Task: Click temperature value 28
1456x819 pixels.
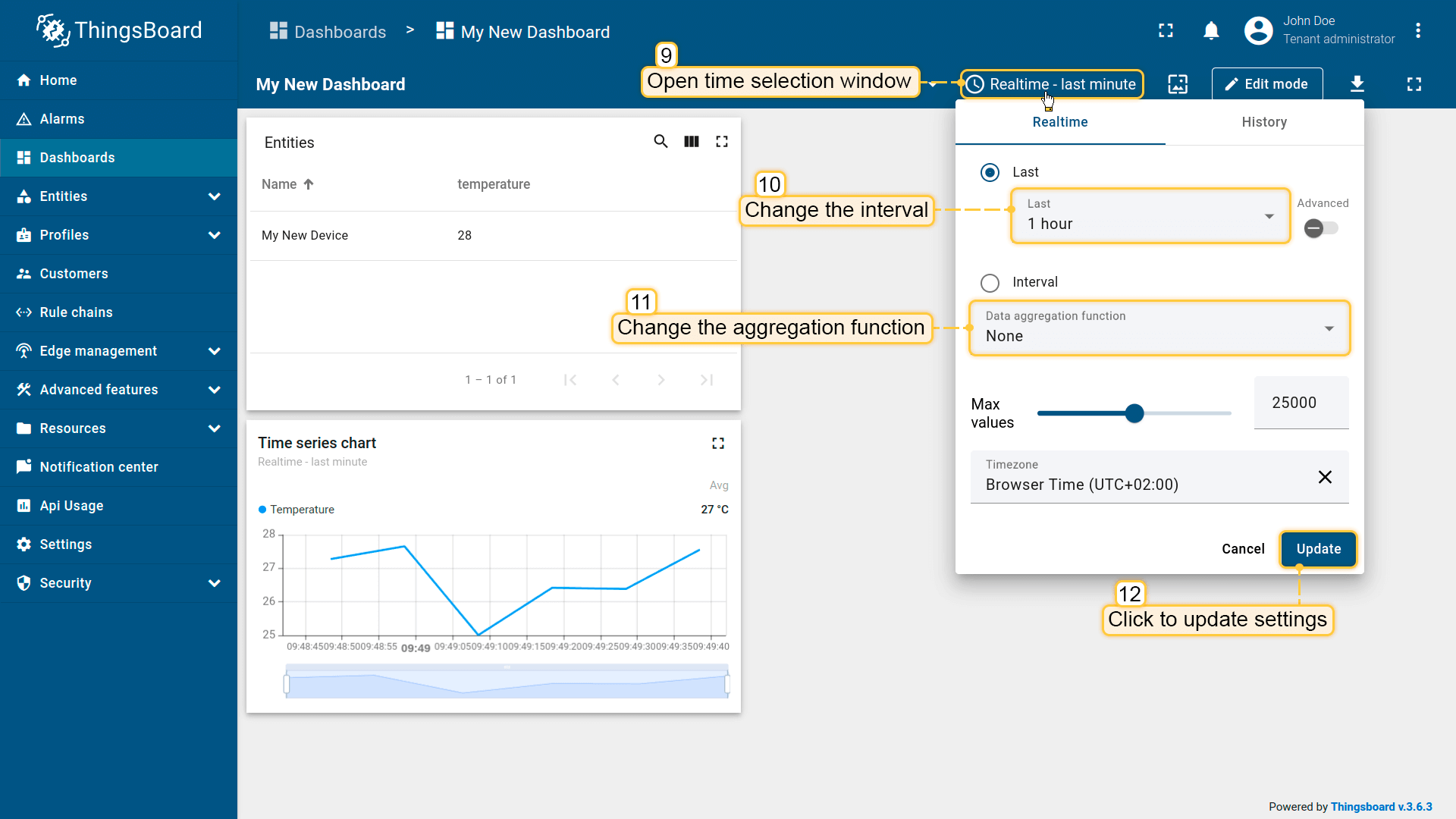Action: 464,236
